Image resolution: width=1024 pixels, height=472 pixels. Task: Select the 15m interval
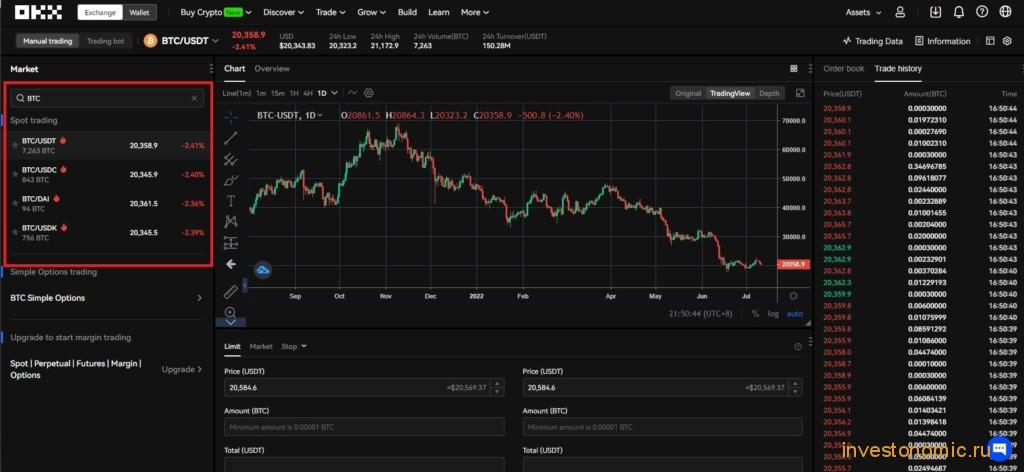click(278, 93)
